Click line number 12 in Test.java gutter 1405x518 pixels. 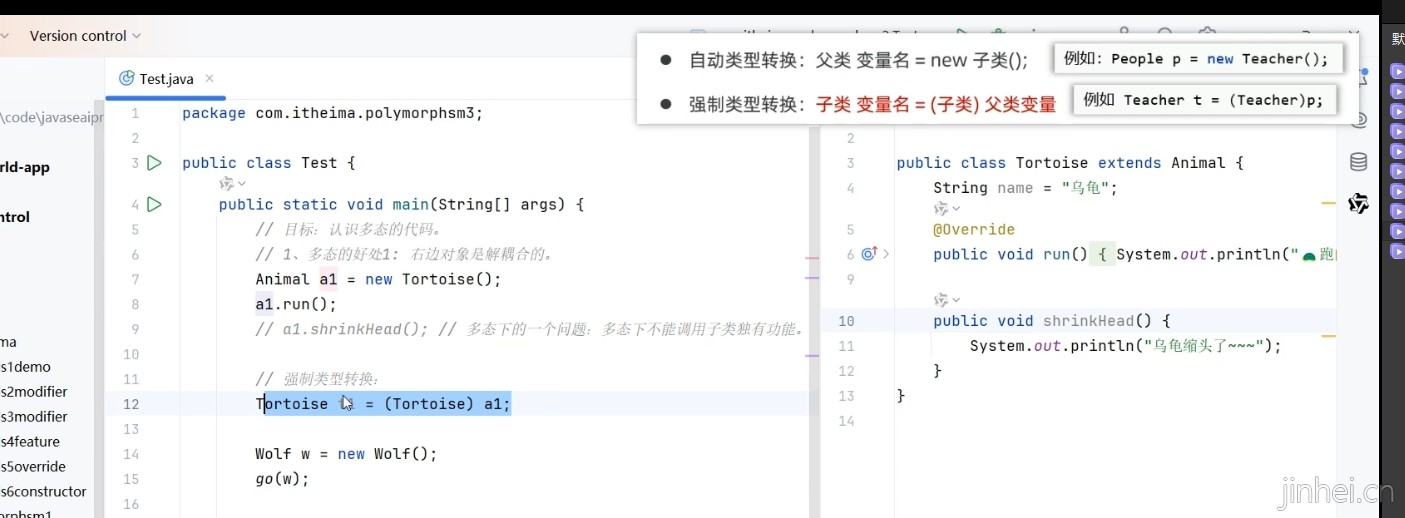coord(131,404)
